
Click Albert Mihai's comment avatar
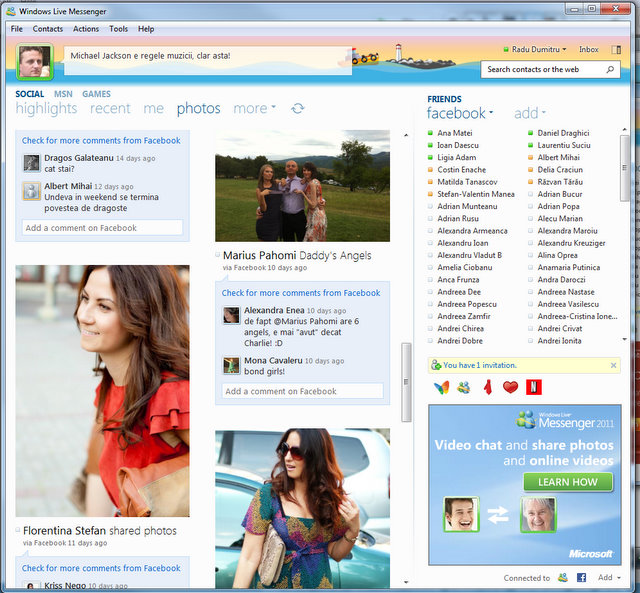coord(31,191)
